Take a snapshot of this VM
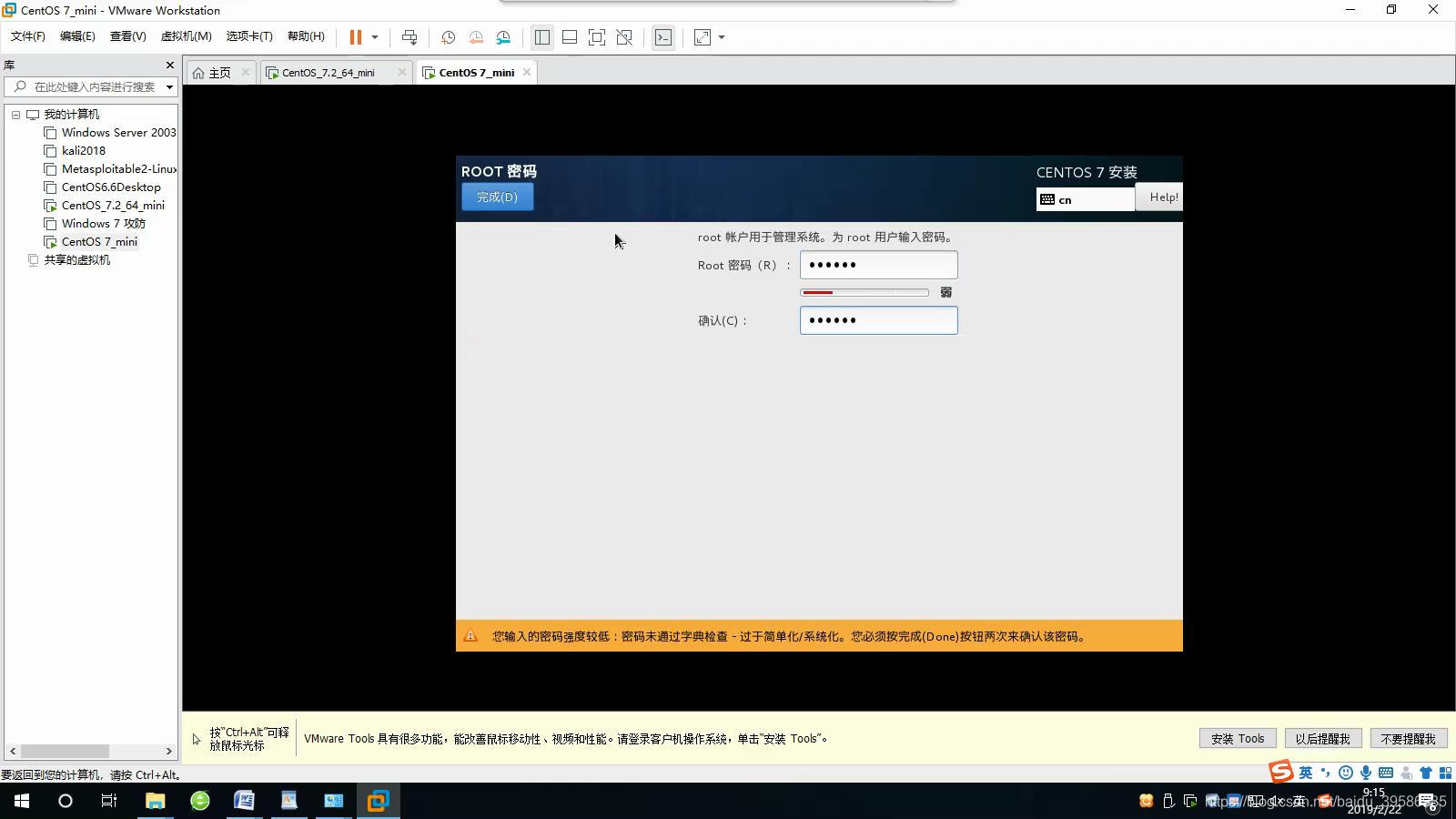This screenshot has height=819, width=1456. click(448, 37)
